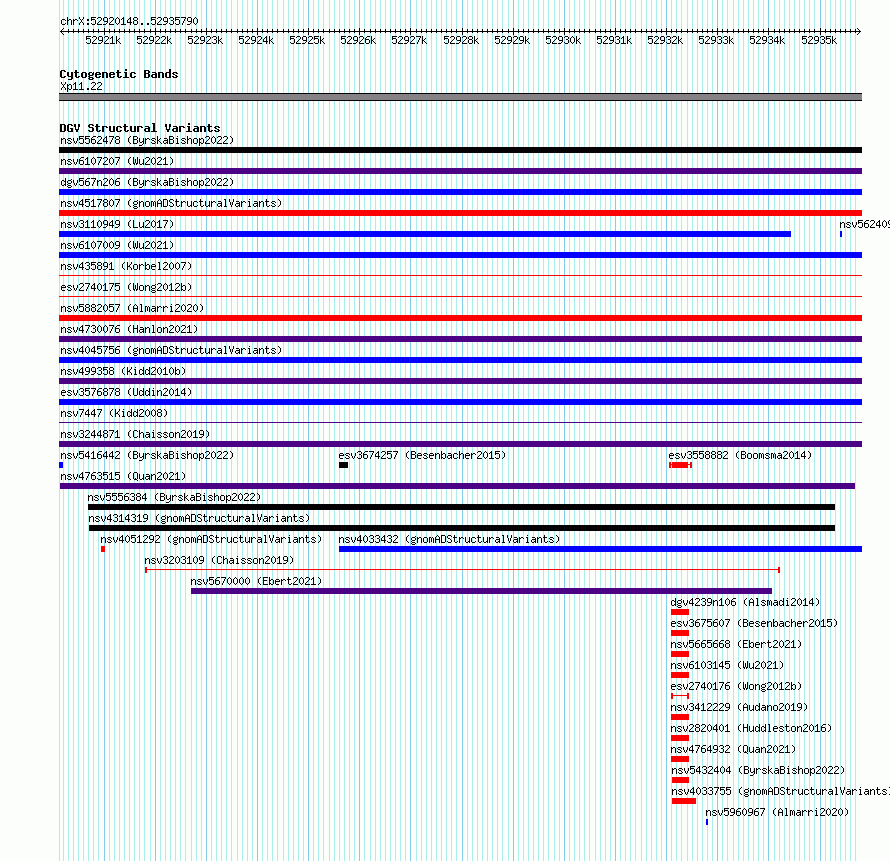Click nsv4051292 (gnomADStructuralVariants) label

(x=211, y=539)
